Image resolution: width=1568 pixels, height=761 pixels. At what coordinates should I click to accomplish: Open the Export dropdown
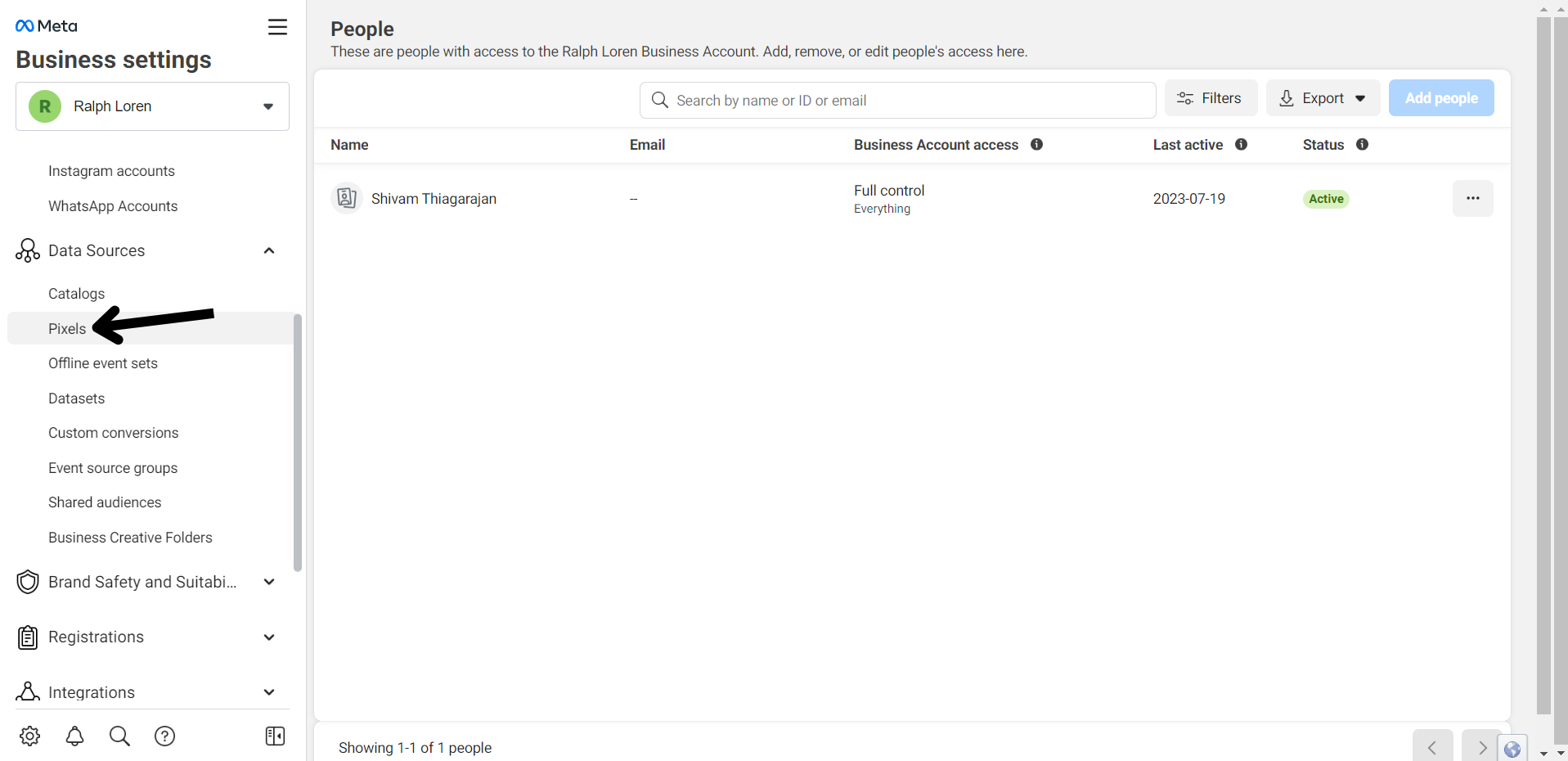(x=1323, y=98)
